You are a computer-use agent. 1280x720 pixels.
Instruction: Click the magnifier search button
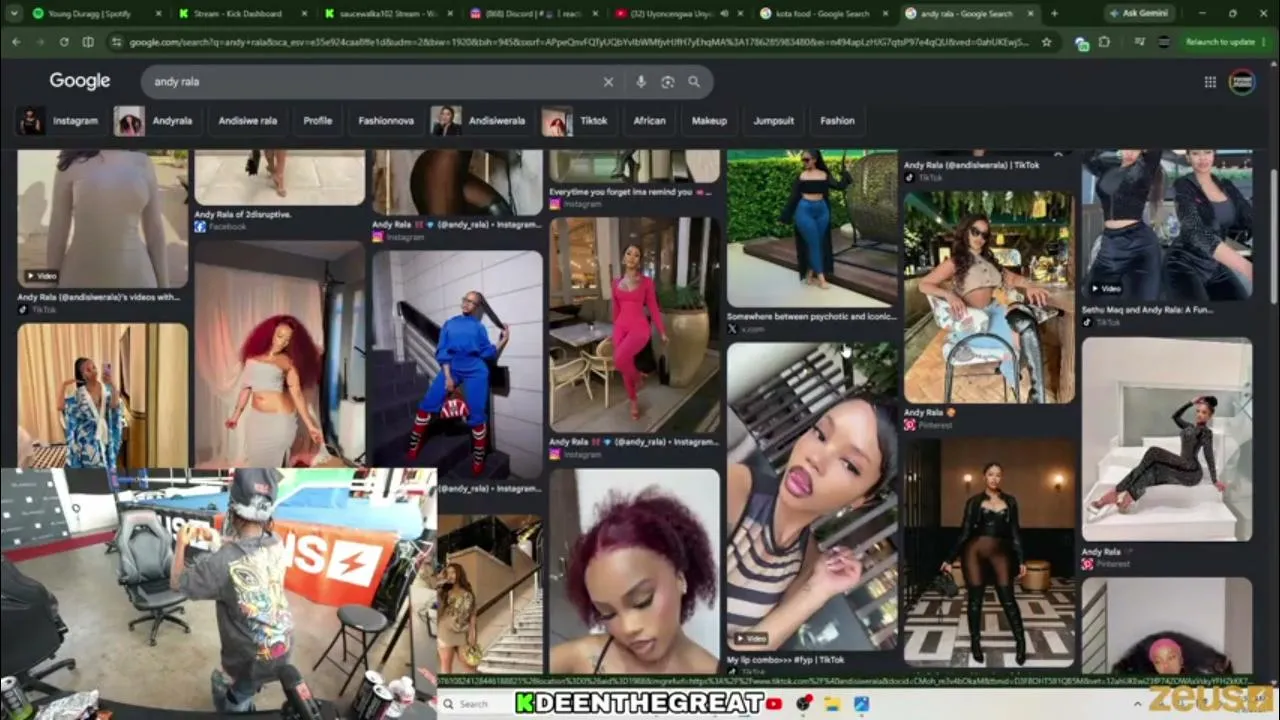tap(694, 82)
